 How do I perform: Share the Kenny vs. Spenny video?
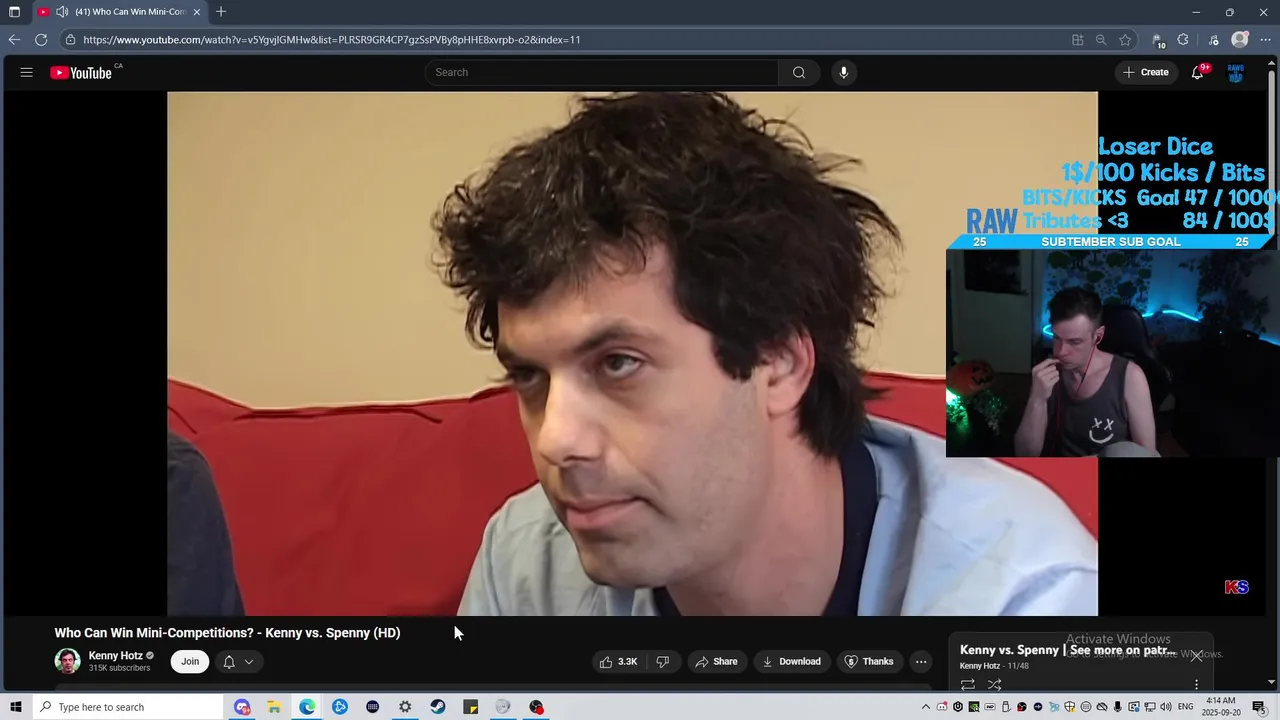pyautogui.click(x=716, y=661)
